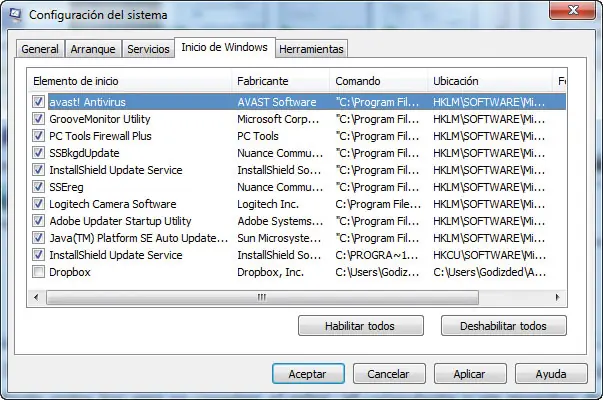Uncheck the SSEreg startup checkbox
Image resolution: width=603 pixels, height=400 pixels.
38,187
